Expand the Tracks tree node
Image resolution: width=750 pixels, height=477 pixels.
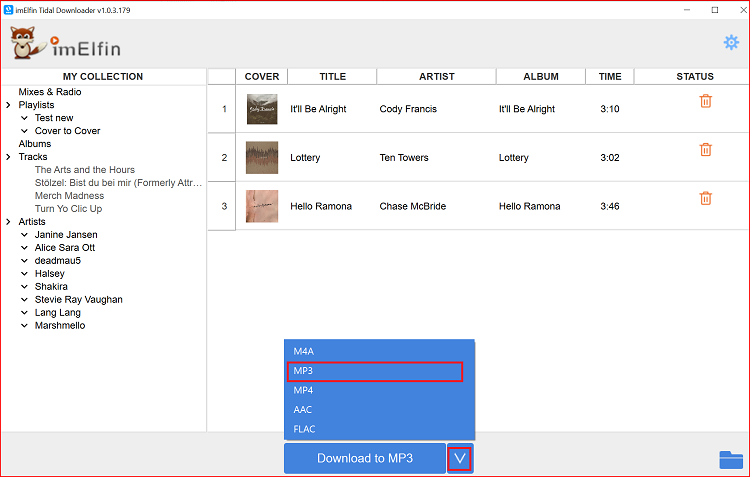pos(8,156)
